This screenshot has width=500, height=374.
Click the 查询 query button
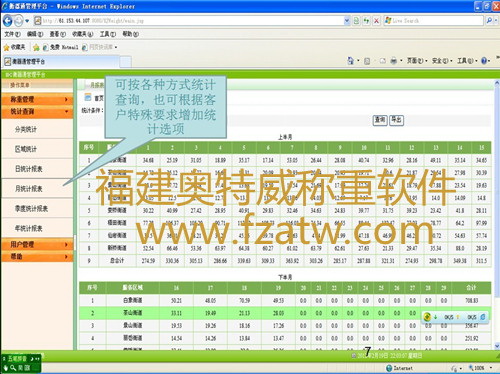[380, 120]
